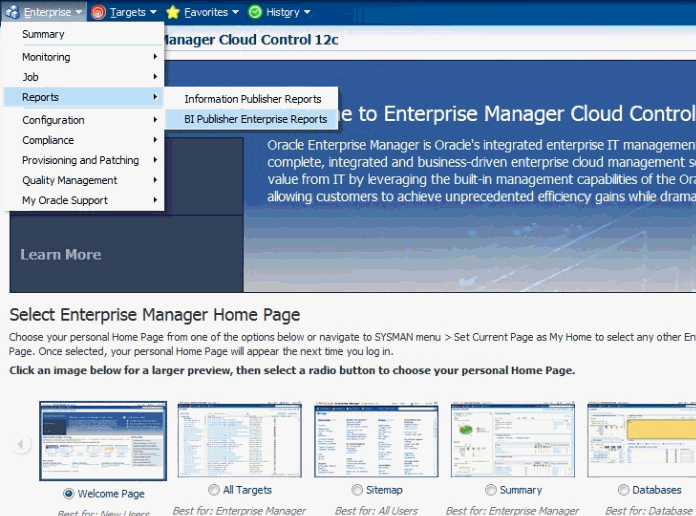Click the Select Enterprise Manager Home Page heading
The image size is (696, 516).
154,314
